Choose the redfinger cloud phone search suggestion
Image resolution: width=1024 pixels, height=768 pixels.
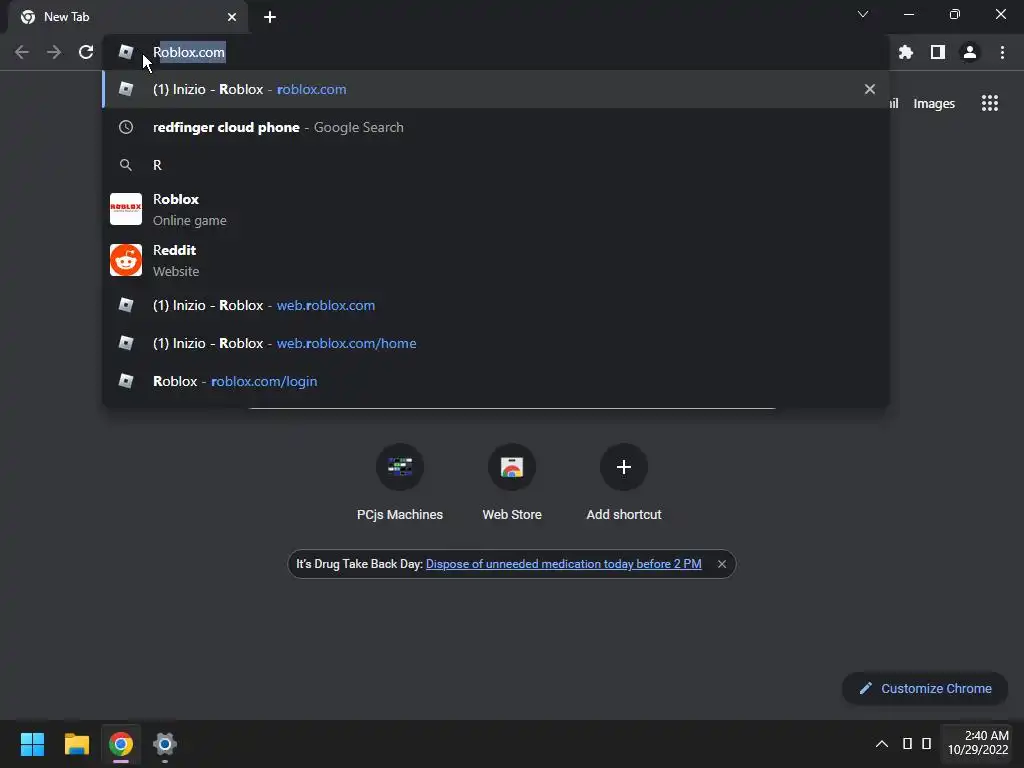point(496,127)
